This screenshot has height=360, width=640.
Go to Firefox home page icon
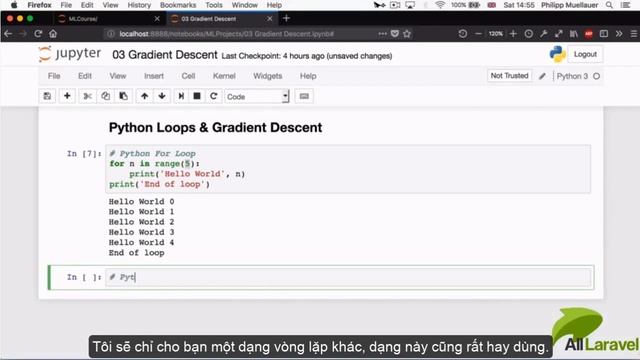coord(53,34)
